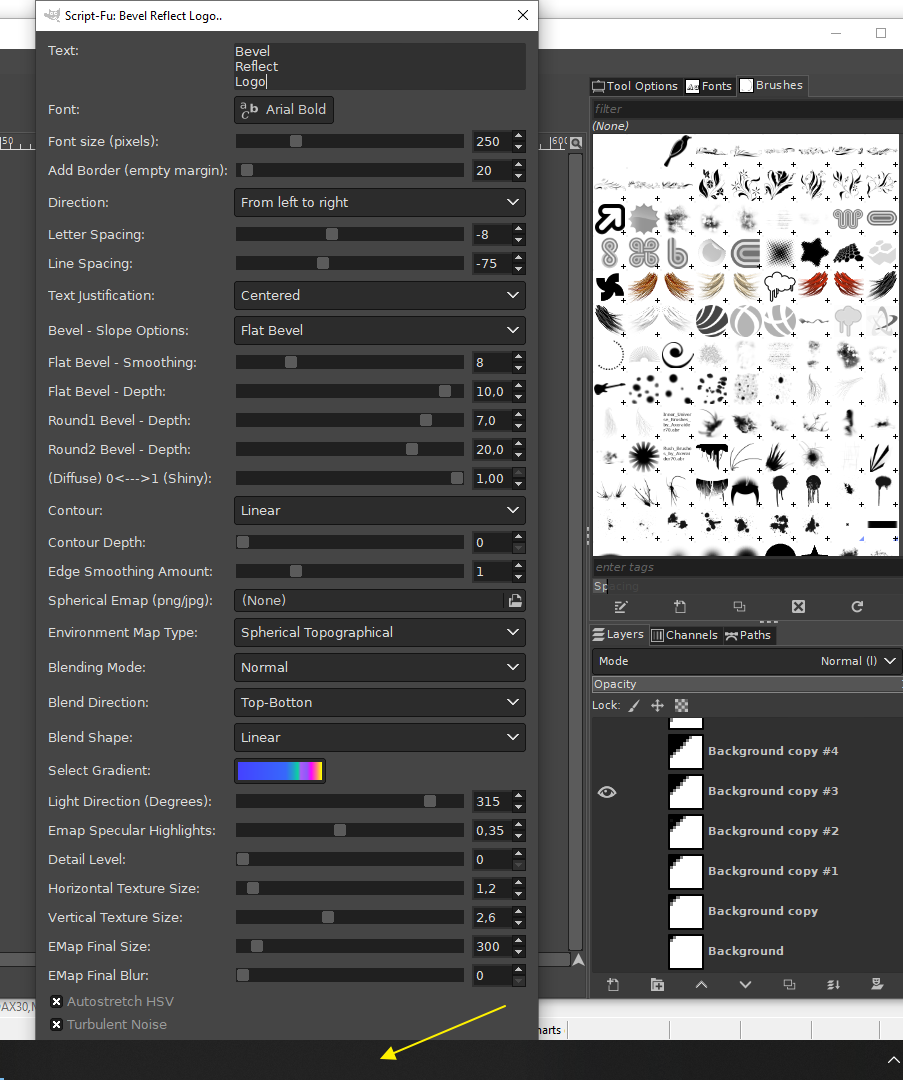Viewport: 903px width, 1080px height.
Task: Open the layer Mode dropdown
Action: click(747, 661)
